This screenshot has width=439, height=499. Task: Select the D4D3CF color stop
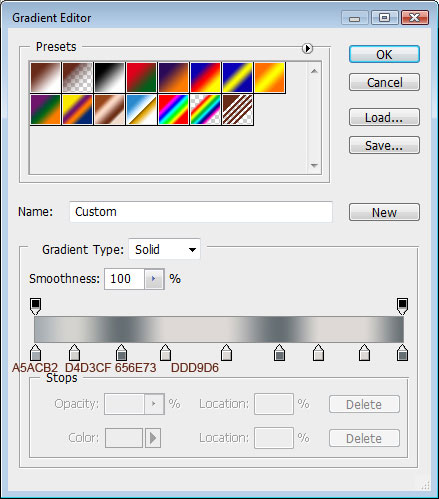74,353
